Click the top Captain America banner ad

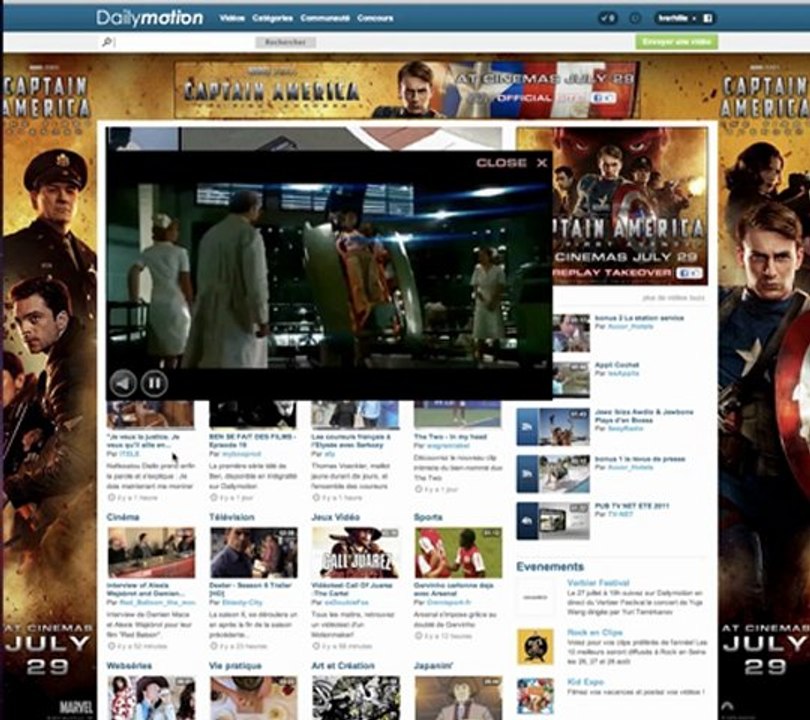click(407, 90)
